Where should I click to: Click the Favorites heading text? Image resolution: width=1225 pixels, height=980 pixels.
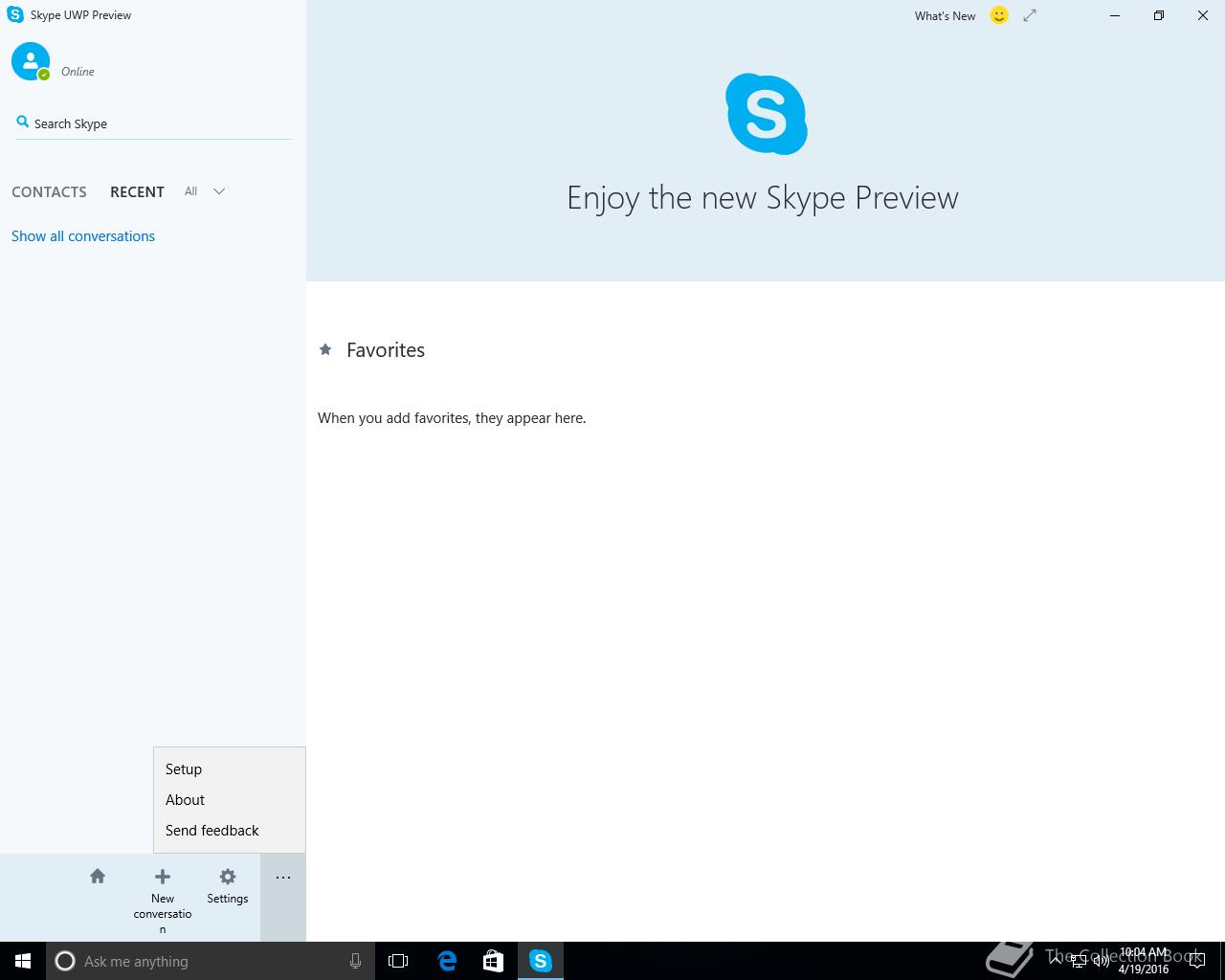(386, 350)
